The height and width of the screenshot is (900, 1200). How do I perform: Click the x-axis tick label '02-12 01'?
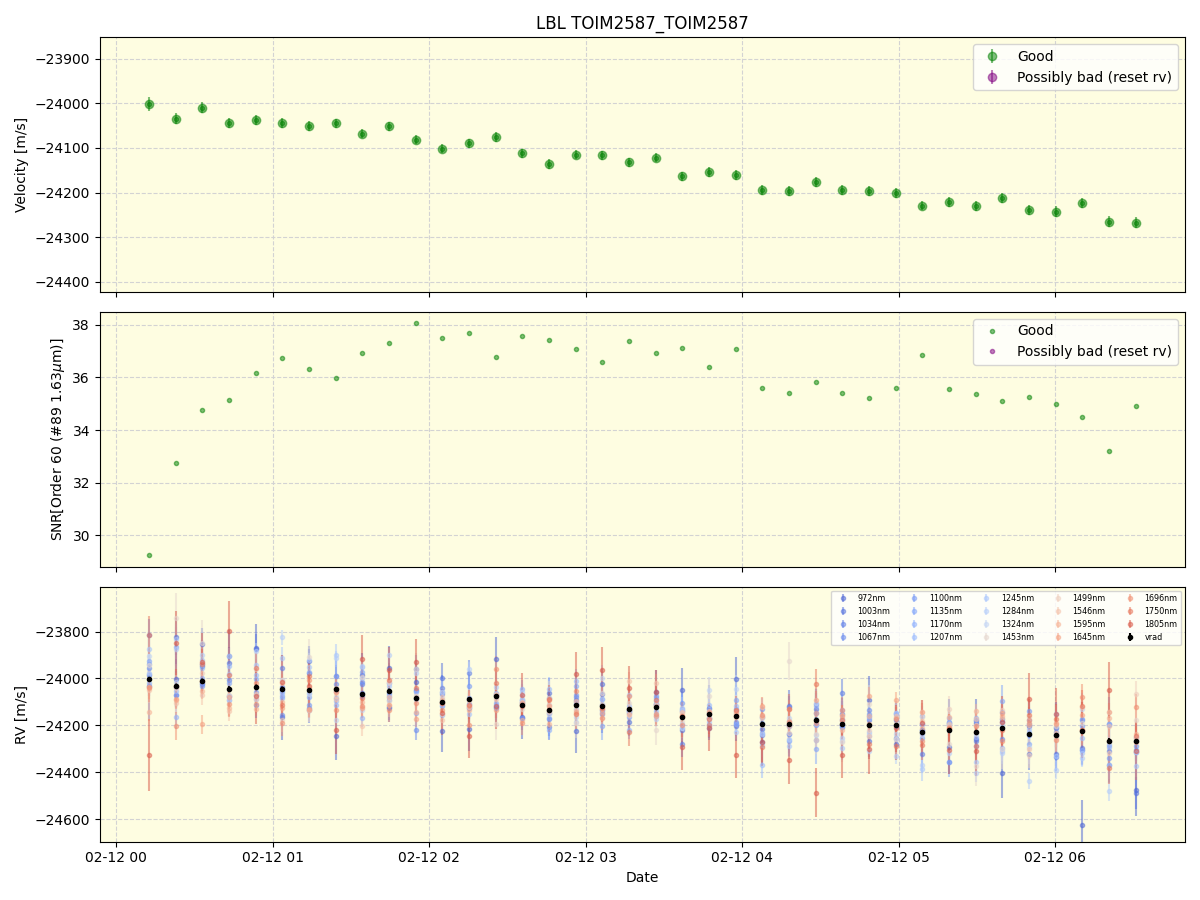click(273, 857)
